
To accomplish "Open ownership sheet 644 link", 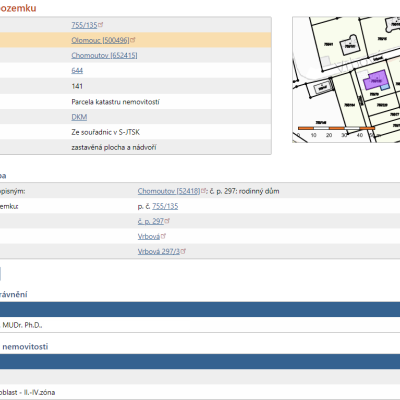I will [77, 71].
